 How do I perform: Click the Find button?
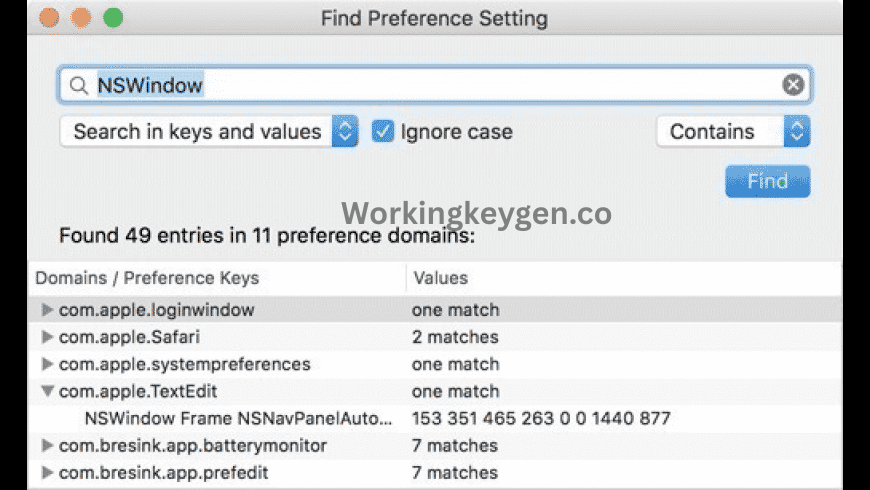[x=767, y=181]
